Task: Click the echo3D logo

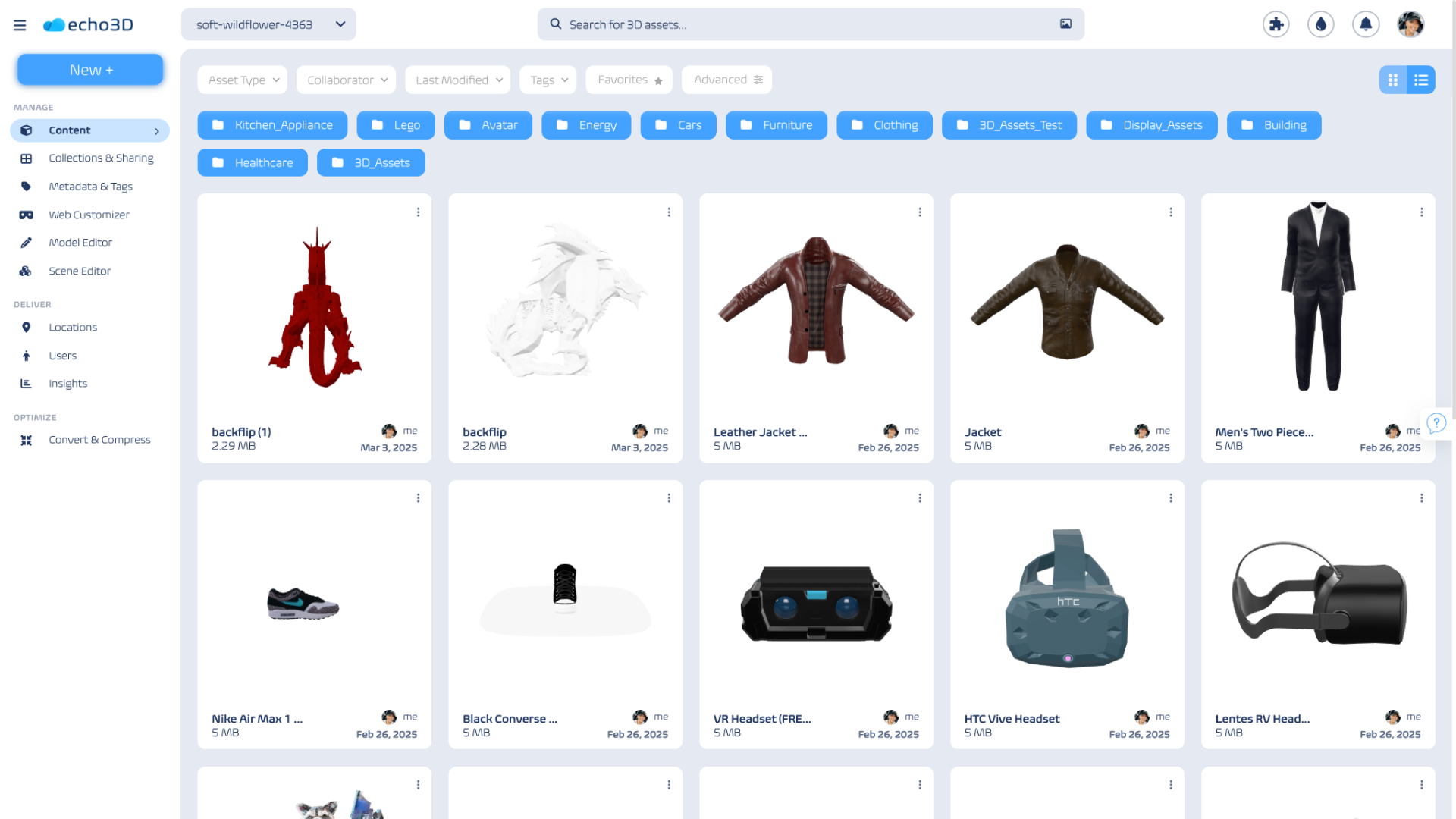Action: 88,25
